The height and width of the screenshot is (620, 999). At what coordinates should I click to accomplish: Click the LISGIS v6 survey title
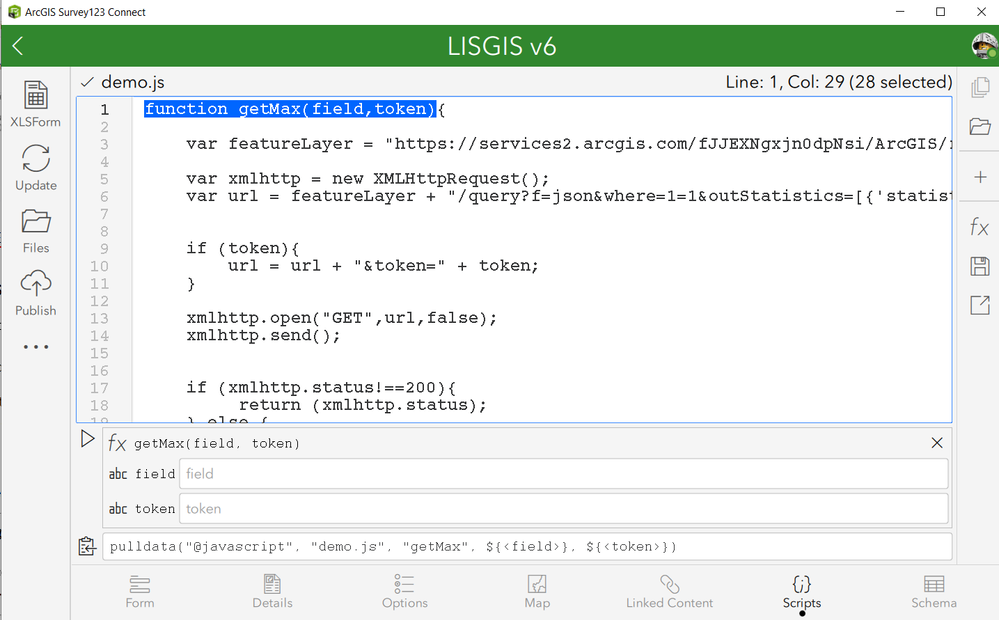click(x=501, y=46)
